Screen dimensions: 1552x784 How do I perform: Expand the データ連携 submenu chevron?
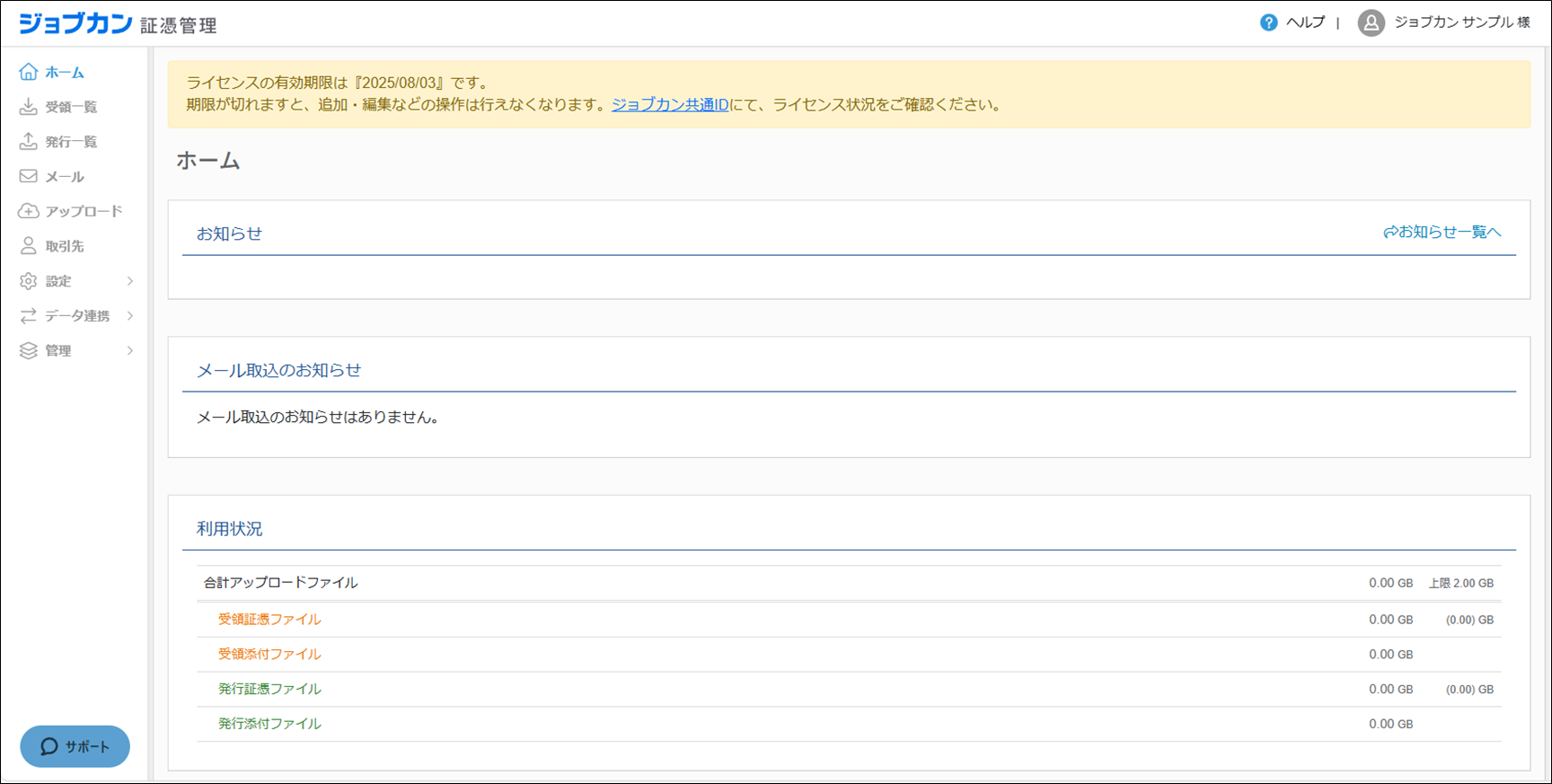[130, 316]
